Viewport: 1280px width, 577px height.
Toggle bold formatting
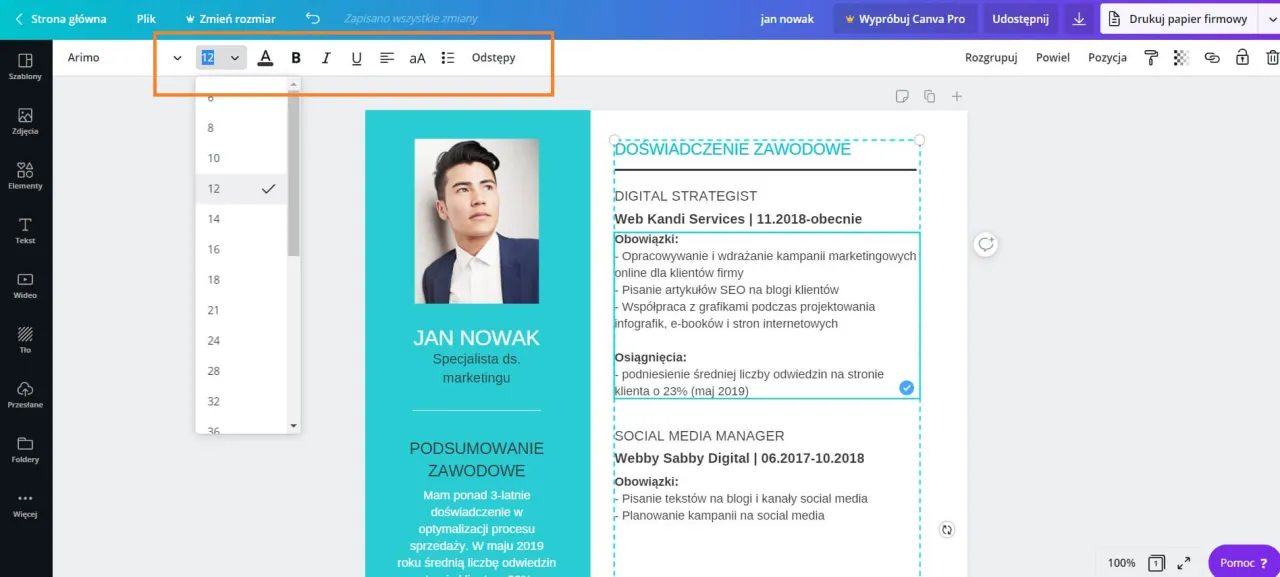click(x=295, y=58)
